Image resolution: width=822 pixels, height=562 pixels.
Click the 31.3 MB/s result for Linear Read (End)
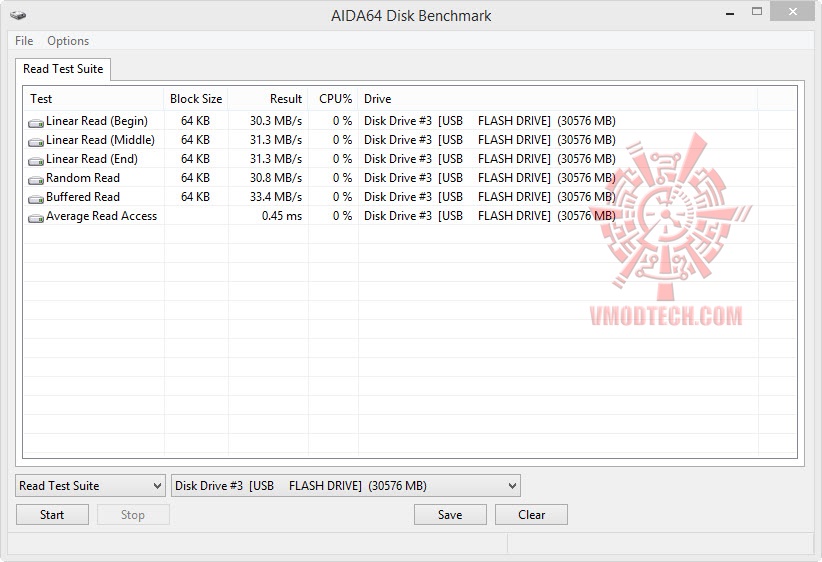[x=276, y=159]
